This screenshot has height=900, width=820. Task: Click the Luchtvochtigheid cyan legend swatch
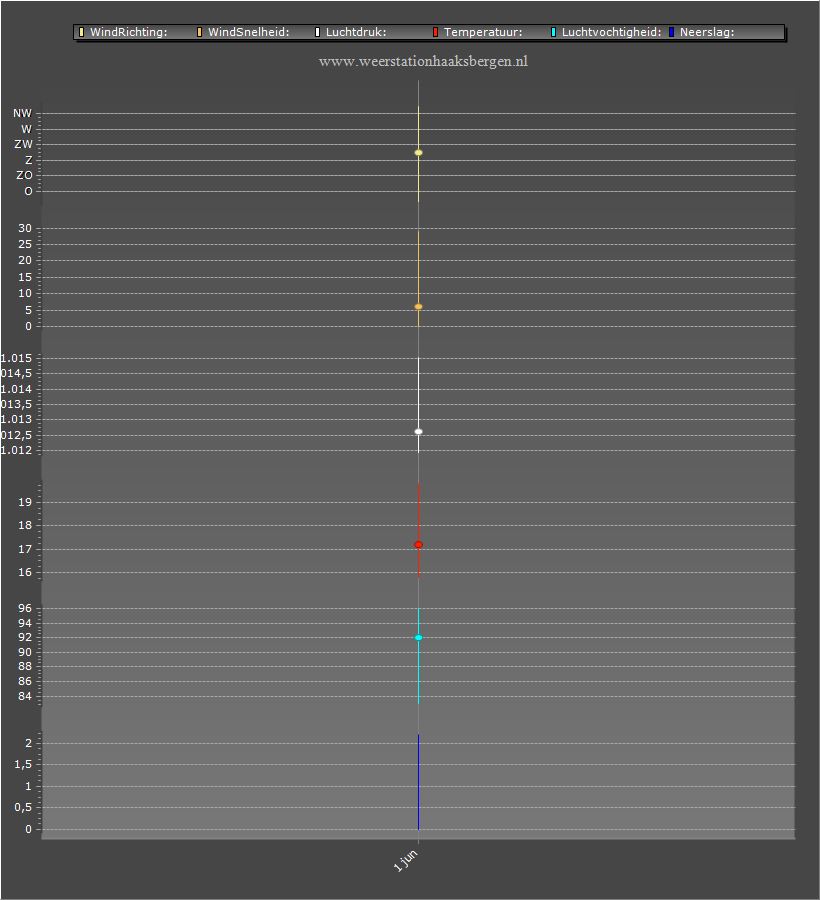[x=554, y=32]
